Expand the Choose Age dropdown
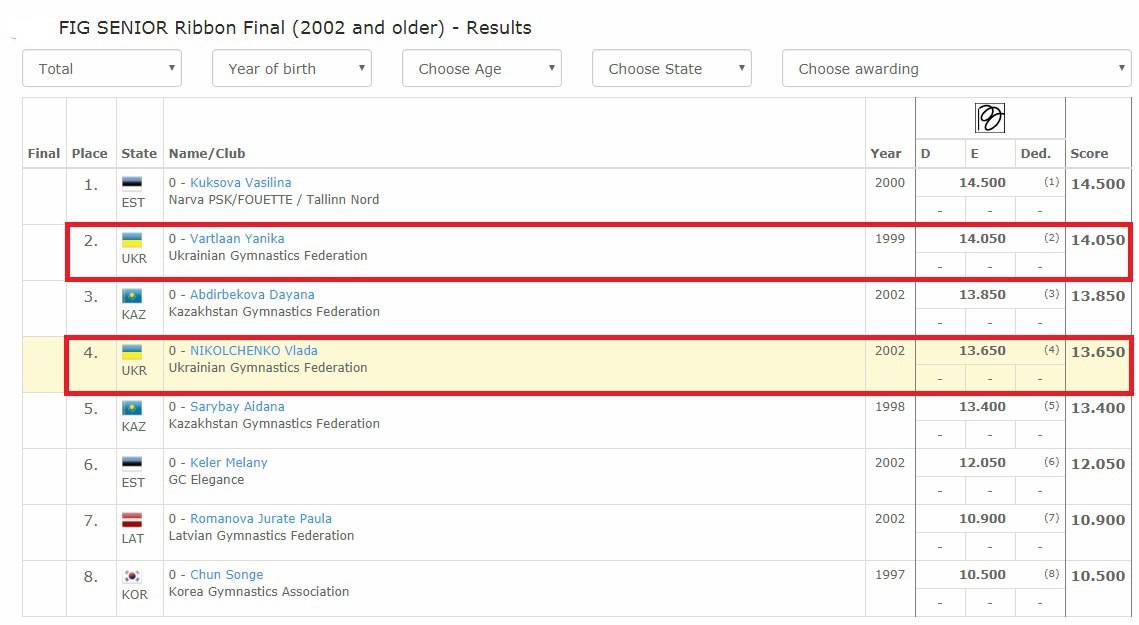This screenshot has height=625, width=1139. coord(482,69)
